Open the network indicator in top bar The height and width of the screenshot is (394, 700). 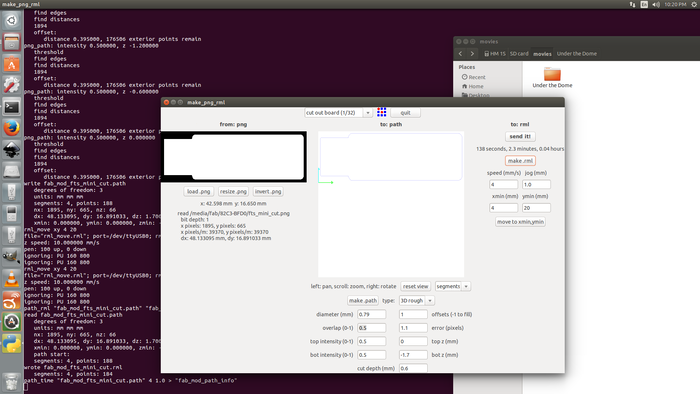pyautogui.click(x=633, y=4)
